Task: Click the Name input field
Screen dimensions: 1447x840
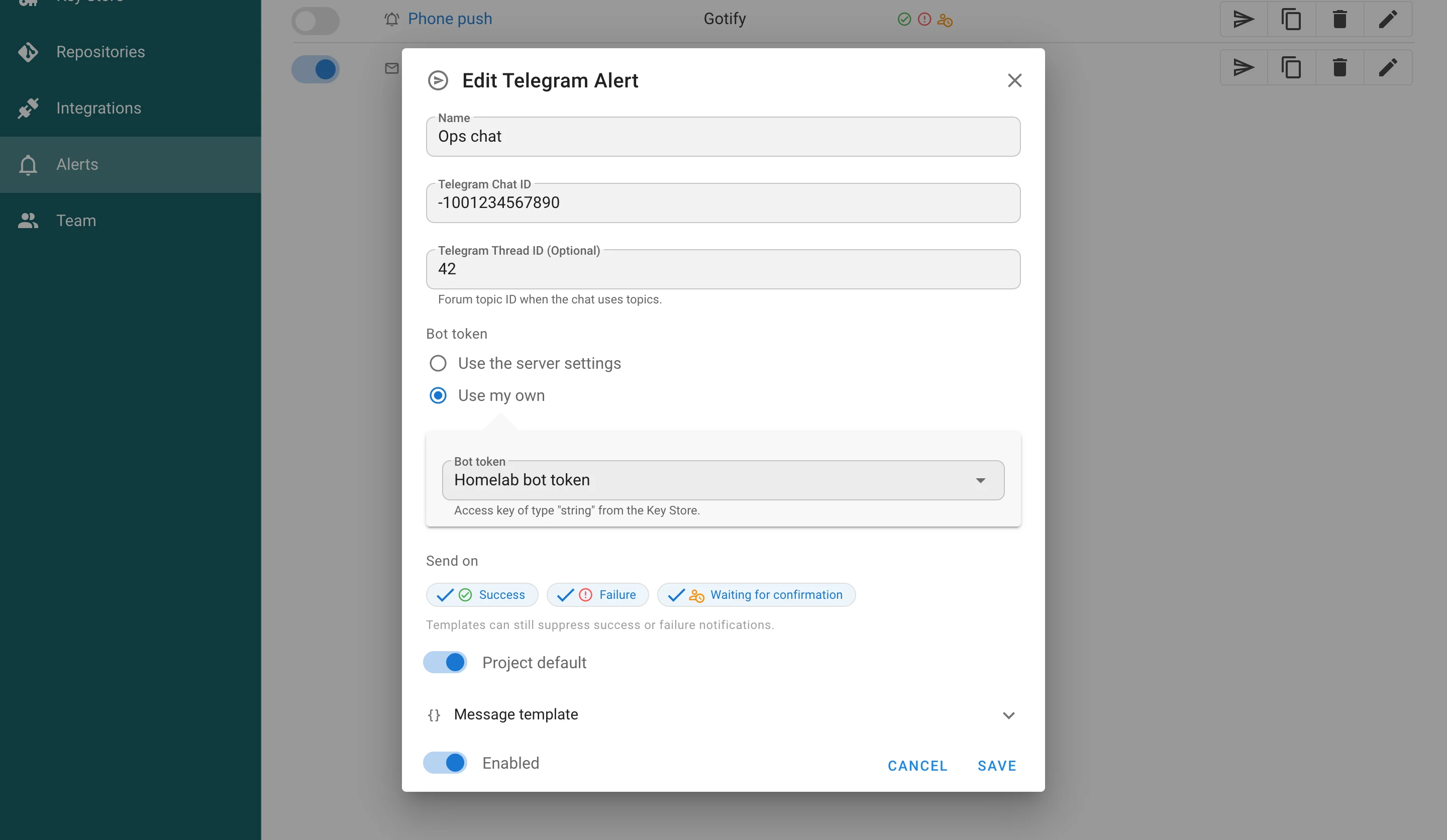Action: (723, 137)
